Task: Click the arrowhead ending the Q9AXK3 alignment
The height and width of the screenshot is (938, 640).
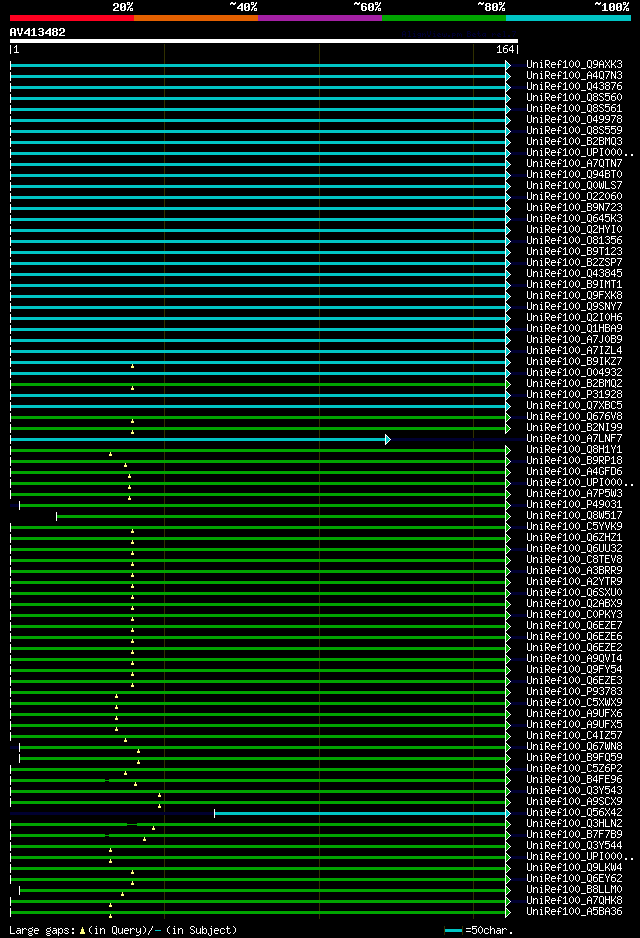Action: pyautogui.click(x=508, y=65)
